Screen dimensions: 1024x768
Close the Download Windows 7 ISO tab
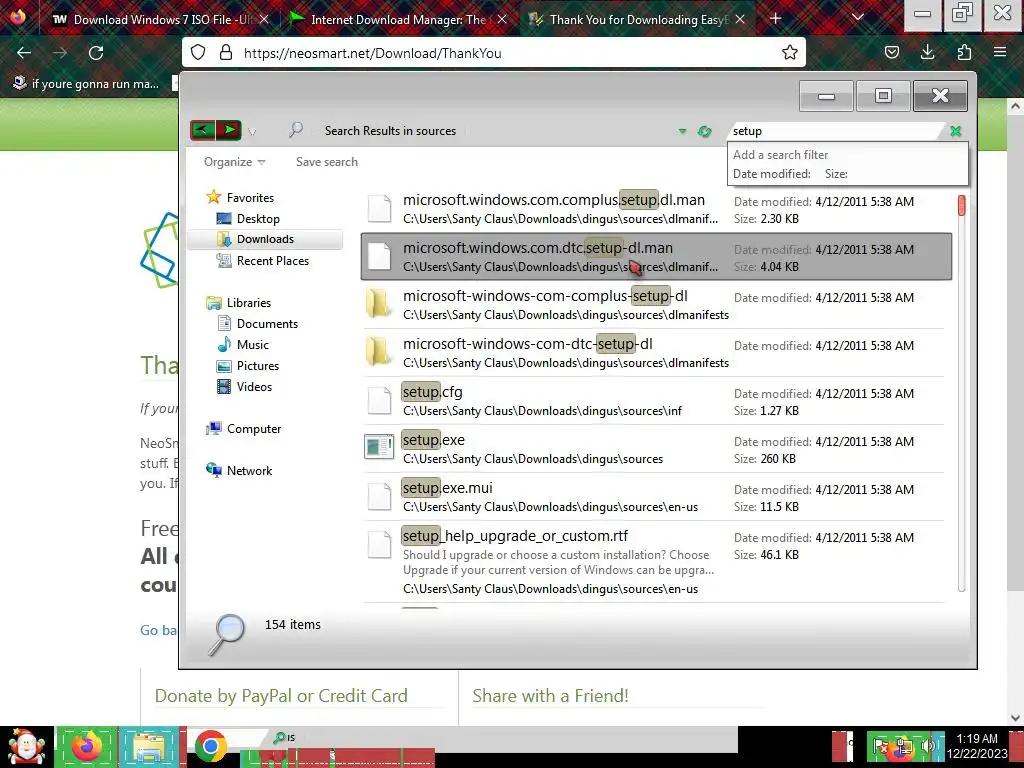tap(264, 20)
